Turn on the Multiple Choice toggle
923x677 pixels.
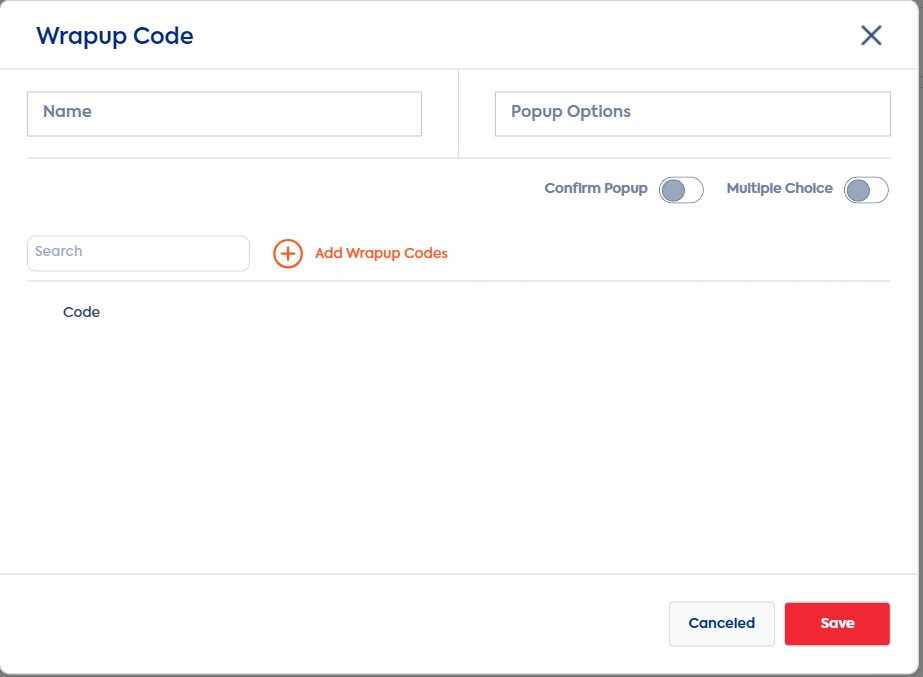[866, 190]
